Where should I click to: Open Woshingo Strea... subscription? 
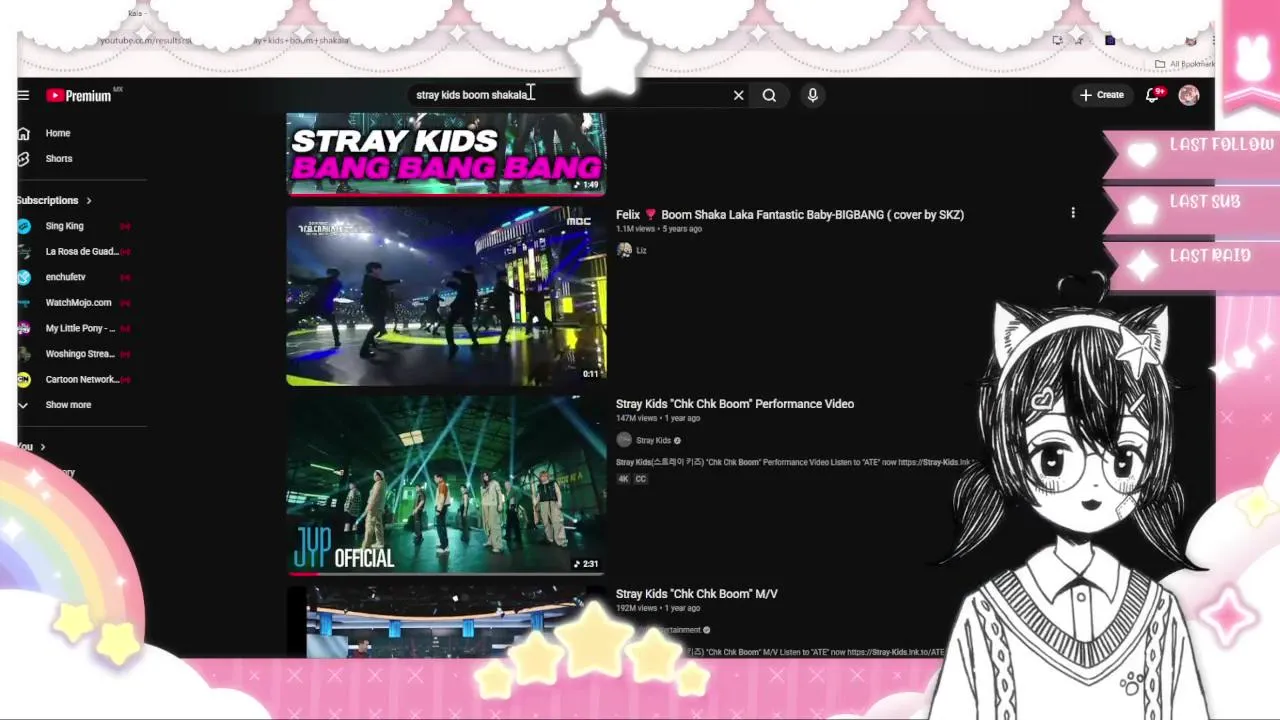[x=80, y=353]
